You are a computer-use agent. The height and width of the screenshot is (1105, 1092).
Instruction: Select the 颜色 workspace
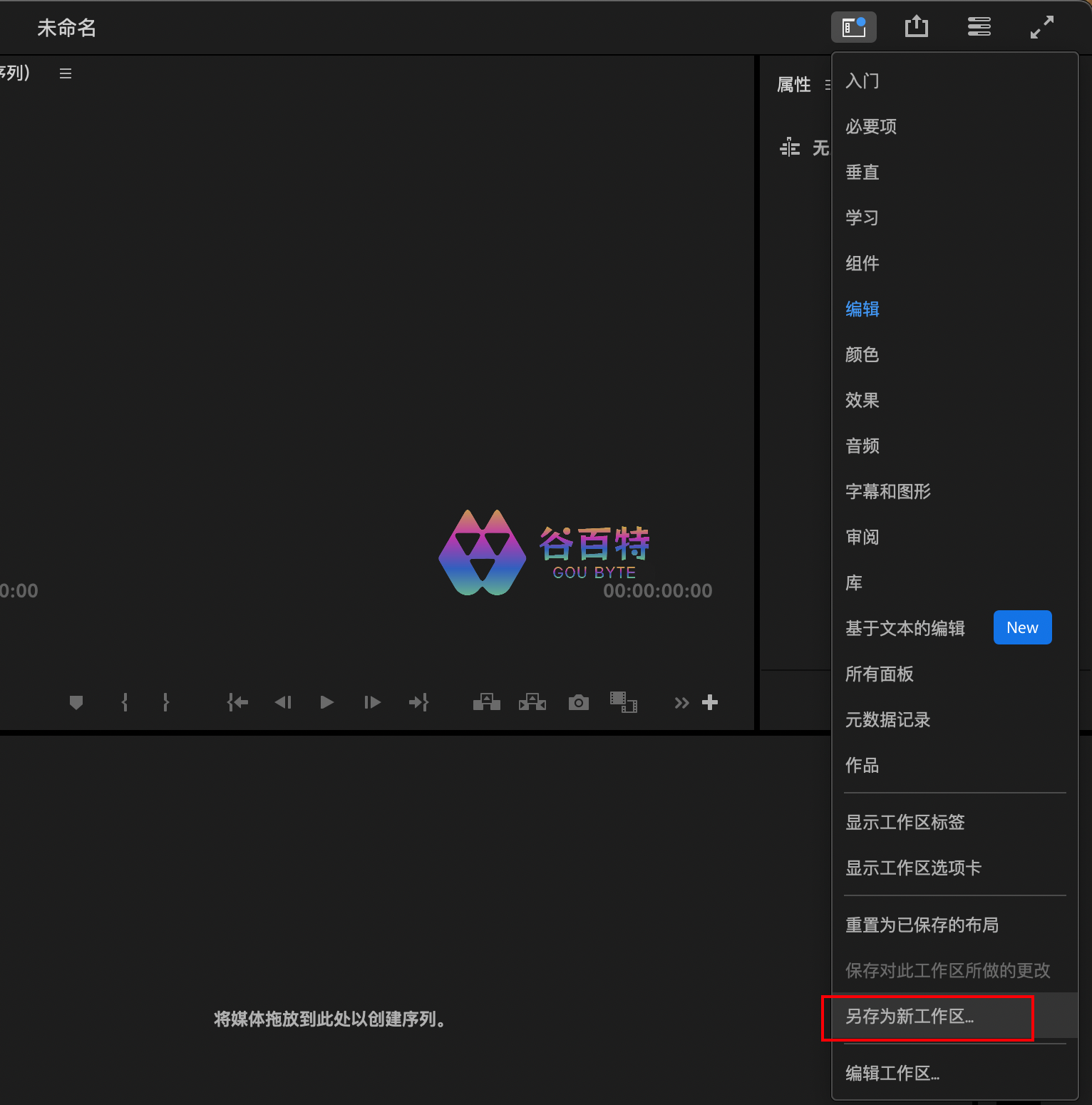[862, 354]
